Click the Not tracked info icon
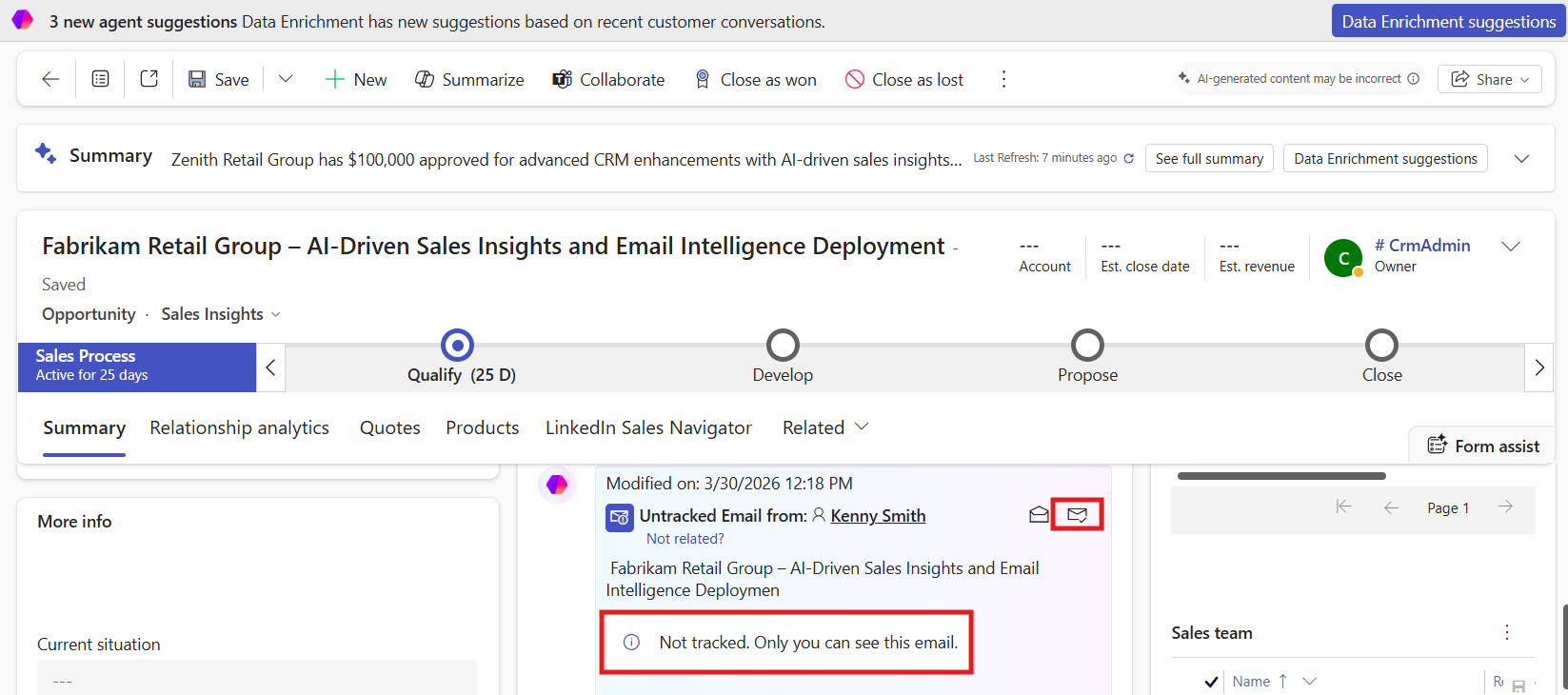The image size is (1568, 695). point(631,643)
